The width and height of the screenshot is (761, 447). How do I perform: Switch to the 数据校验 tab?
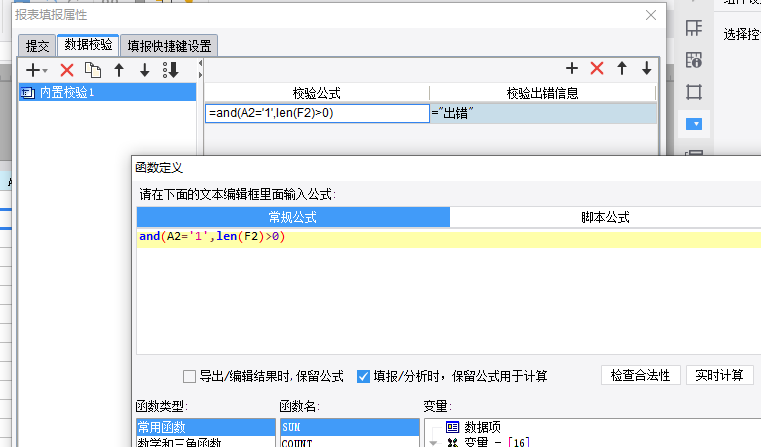(88, 45)
